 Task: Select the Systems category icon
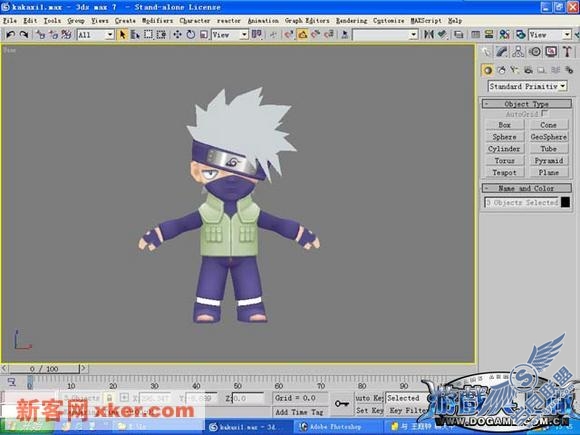click(x=569, y=70)
